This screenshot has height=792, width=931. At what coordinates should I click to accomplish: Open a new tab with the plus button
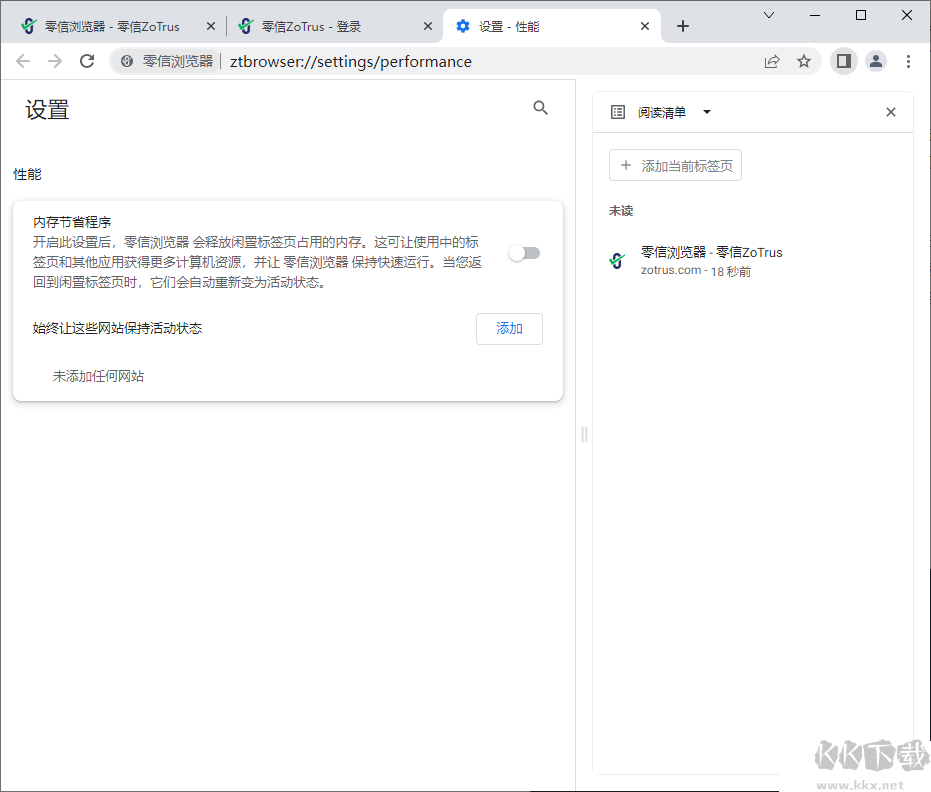[x=683, y=26]
